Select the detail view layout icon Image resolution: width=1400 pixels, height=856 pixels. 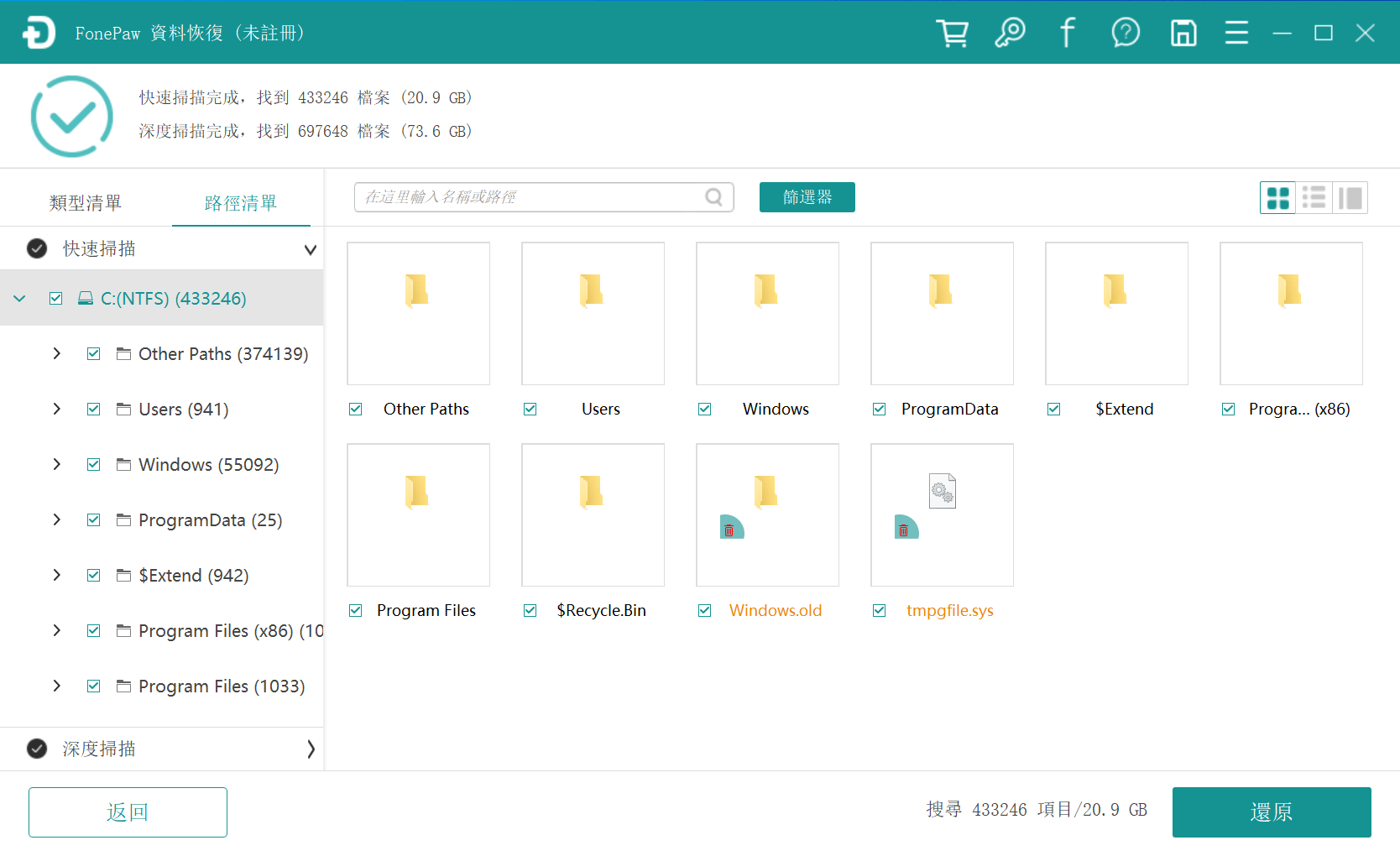coord(1350,197)
